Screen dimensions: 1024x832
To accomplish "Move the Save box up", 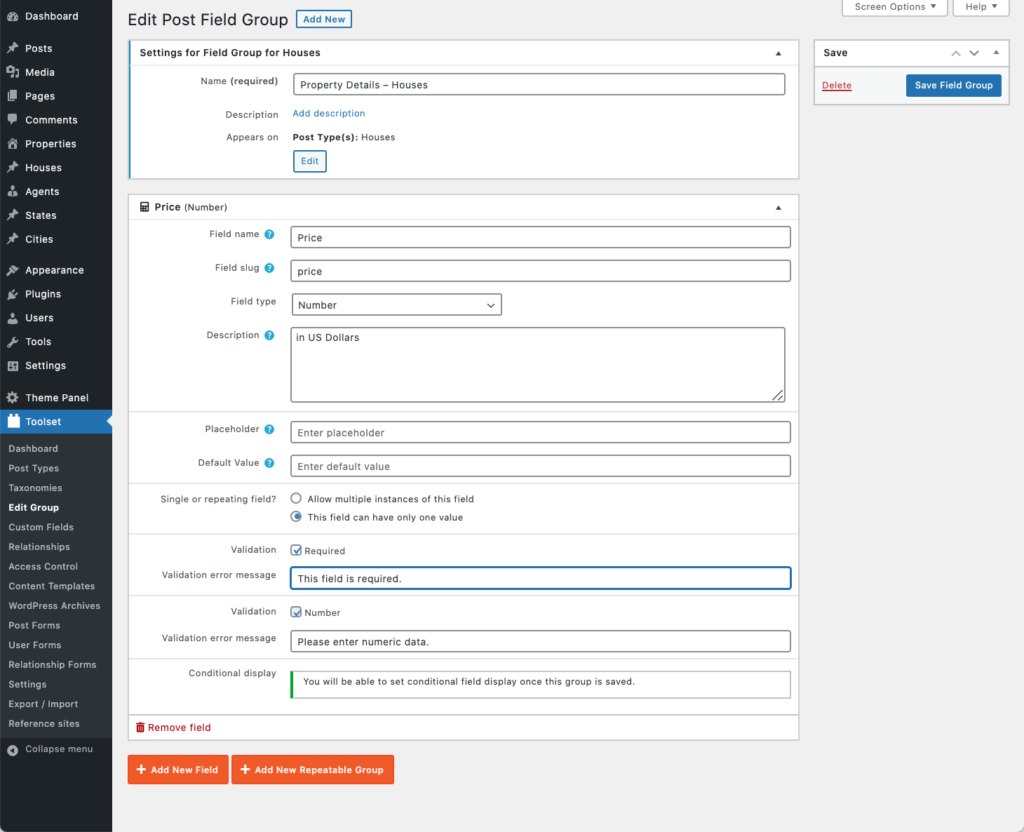I will click(x=956, y=54).
